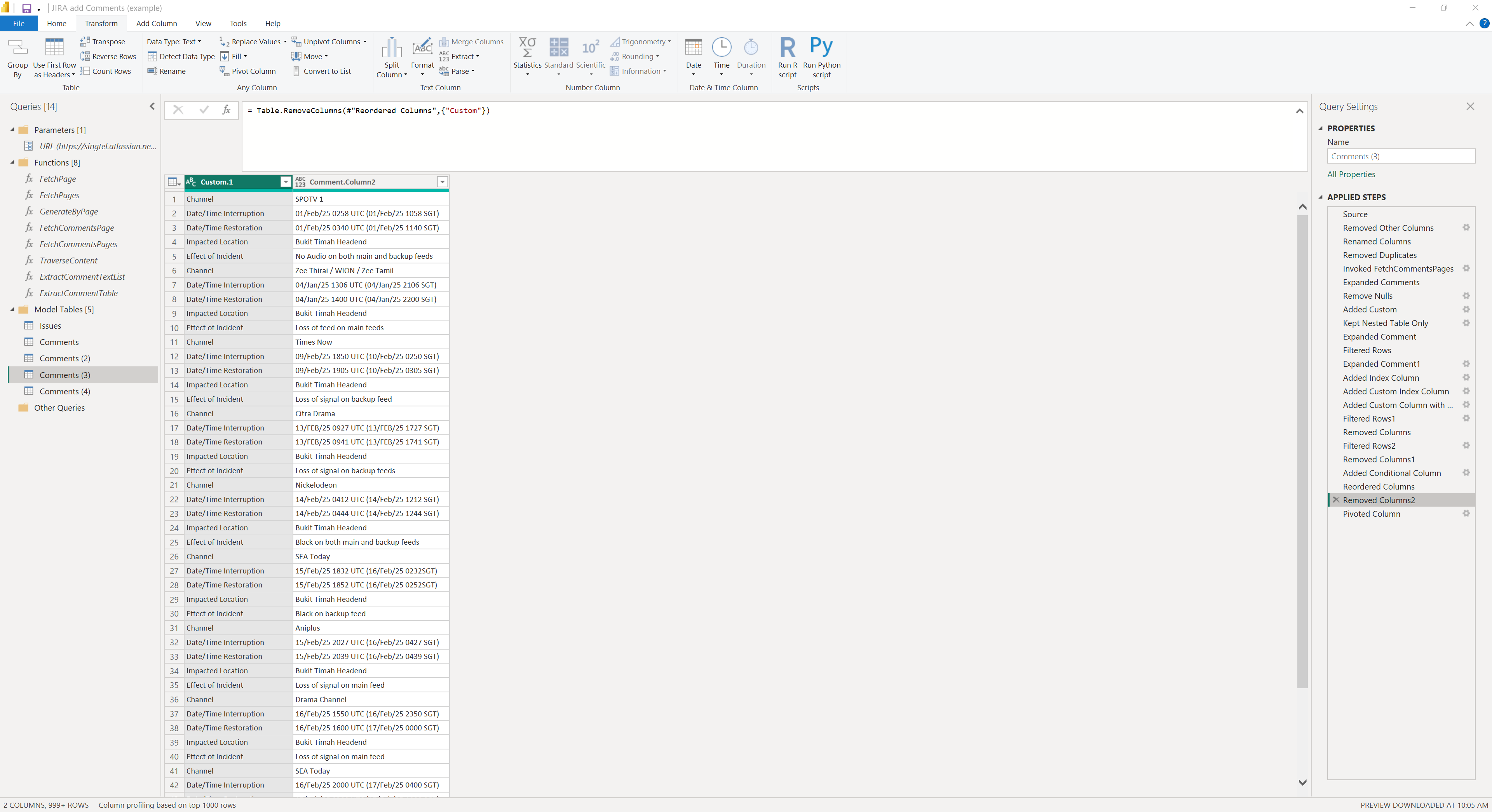Open the Data Type: Text dropdown
This screenshot has width=1492, height=812.
pyautogui.click(x=174, y=42)
